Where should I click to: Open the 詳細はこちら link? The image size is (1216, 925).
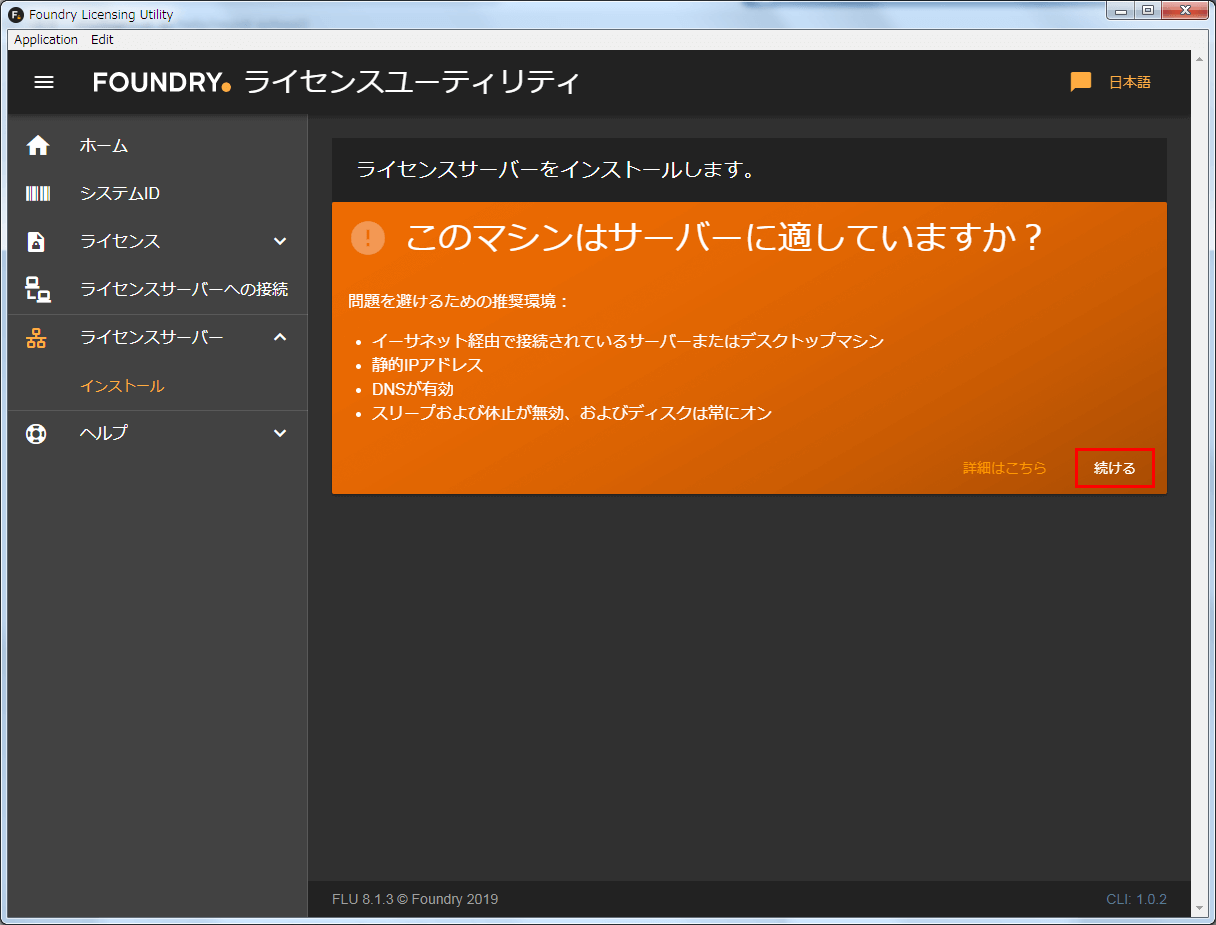pyautogui.click(x=1005, y=468)
